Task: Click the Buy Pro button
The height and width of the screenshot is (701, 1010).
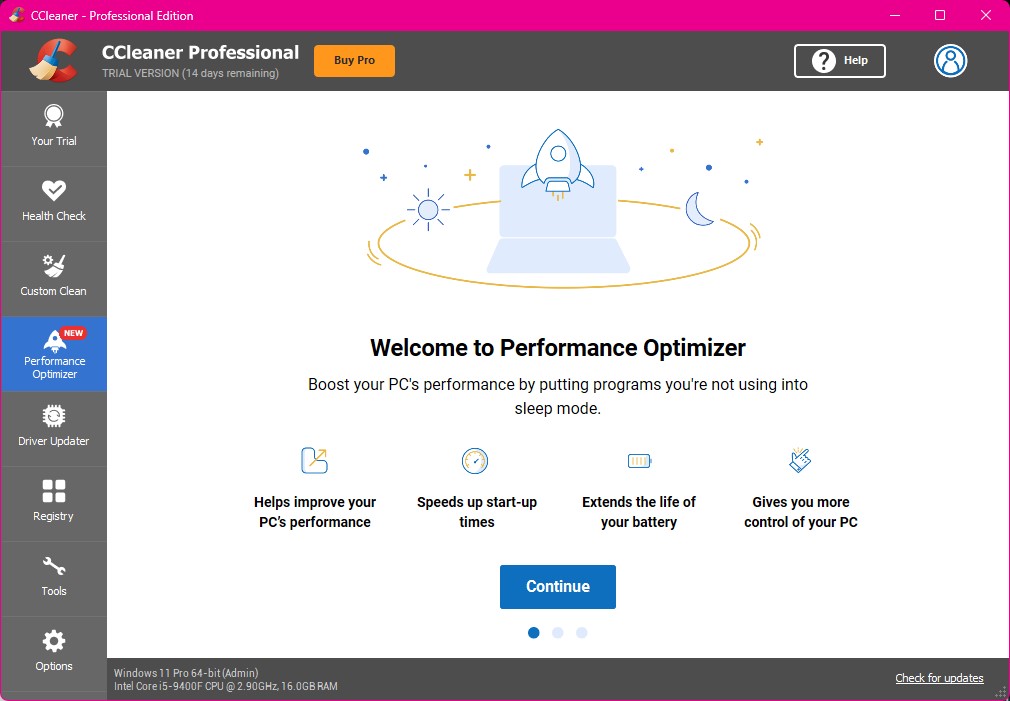Action: click(x=354, y=60)
